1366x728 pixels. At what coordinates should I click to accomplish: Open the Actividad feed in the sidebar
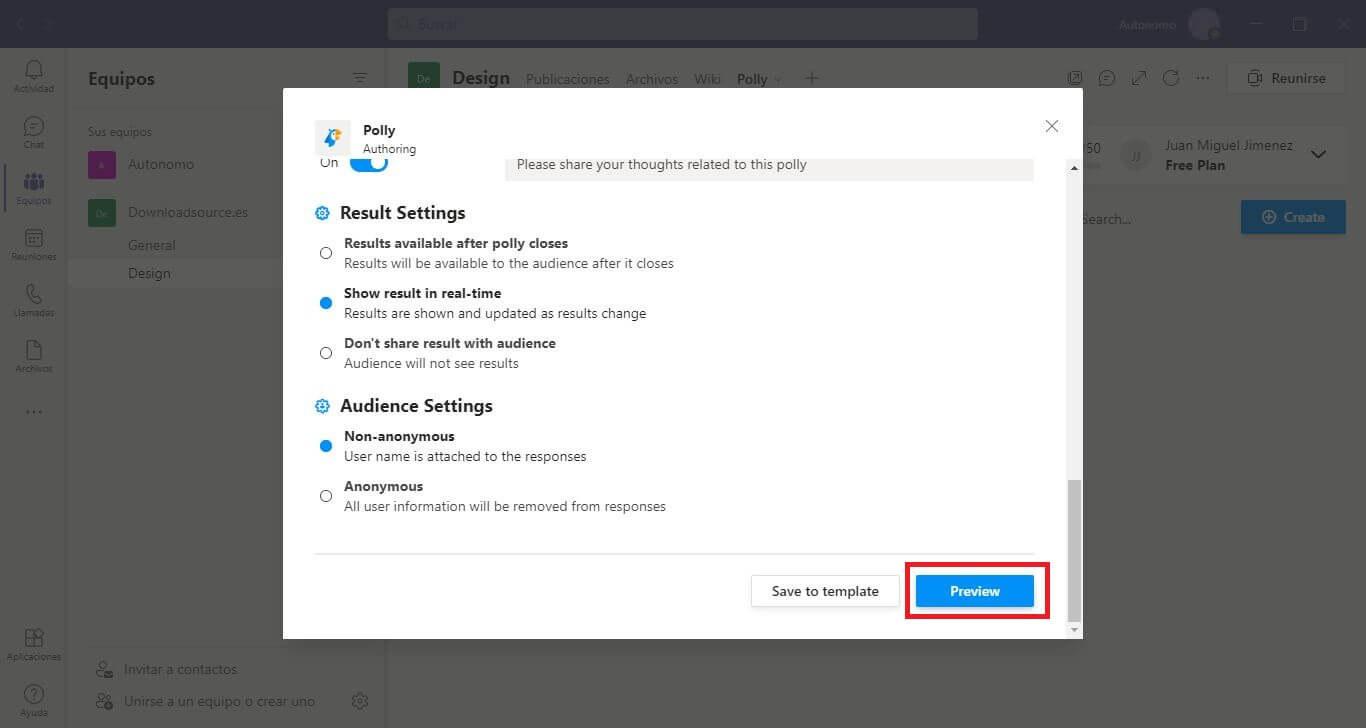(x=34, y=76)
